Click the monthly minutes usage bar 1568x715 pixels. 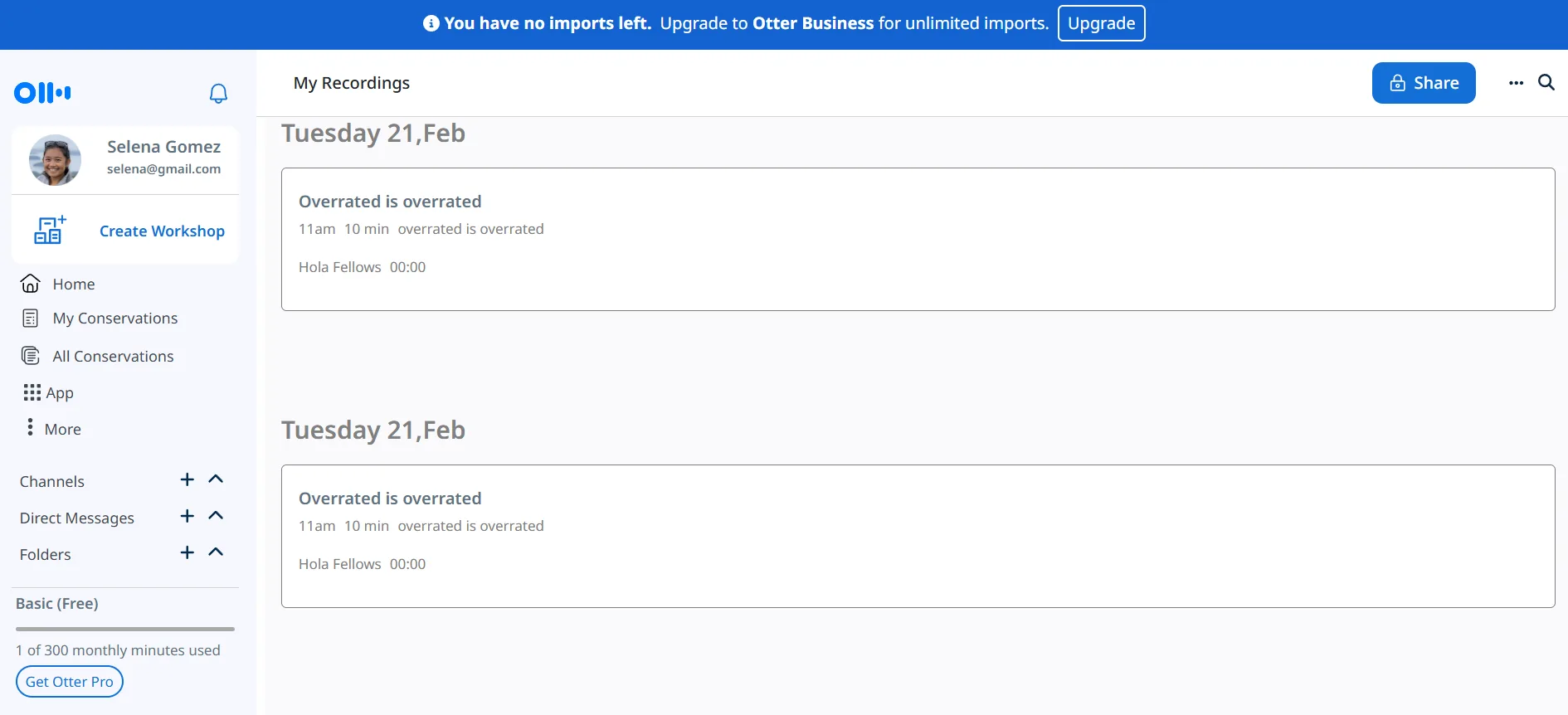point(125,629)
